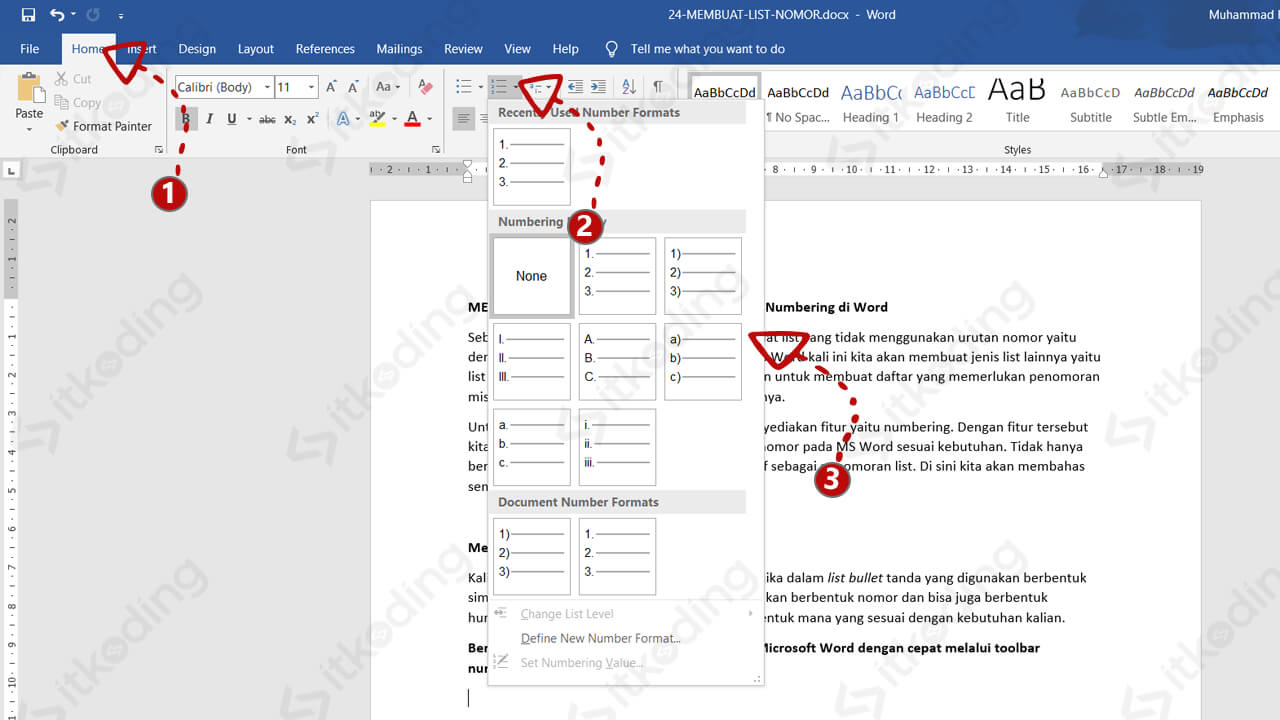Switch to the Insert ribbon tab

[x=140, y=48]
